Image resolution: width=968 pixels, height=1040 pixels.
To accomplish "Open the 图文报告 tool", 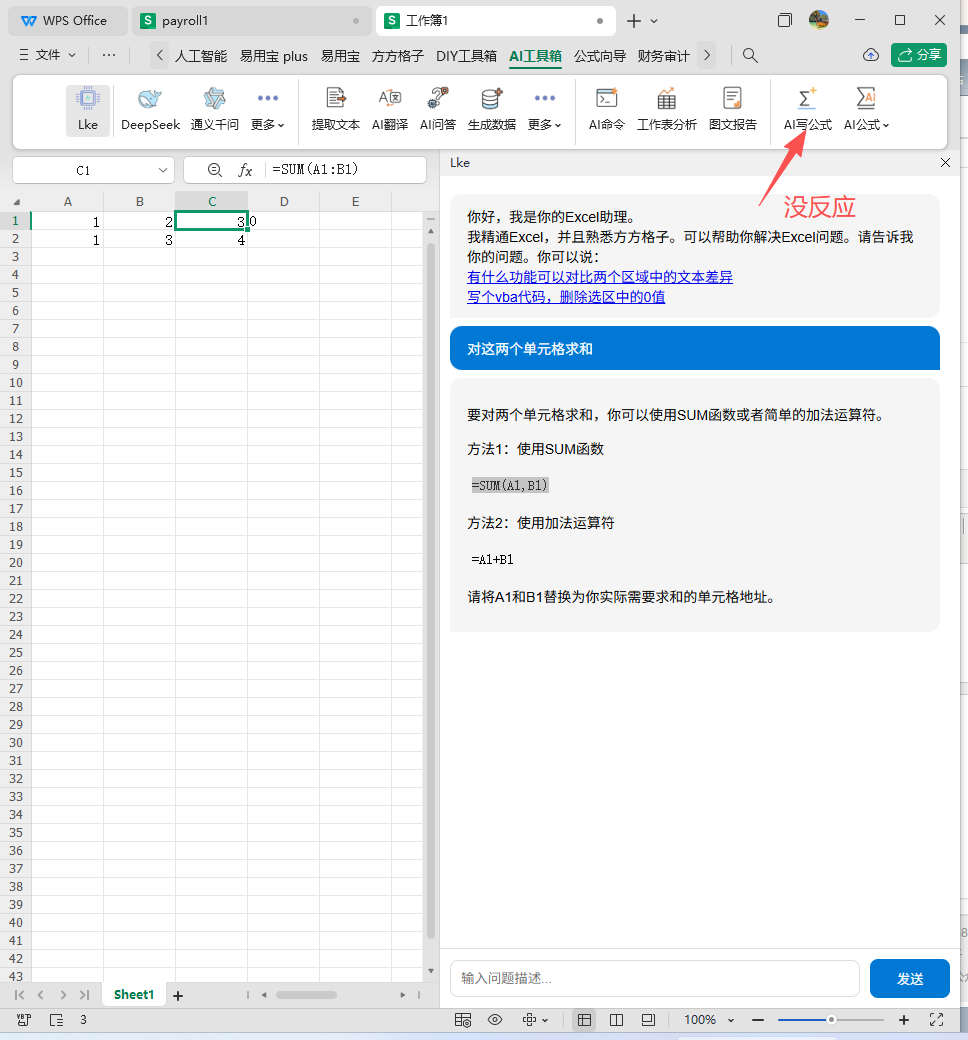I will [x=733, y=100].
